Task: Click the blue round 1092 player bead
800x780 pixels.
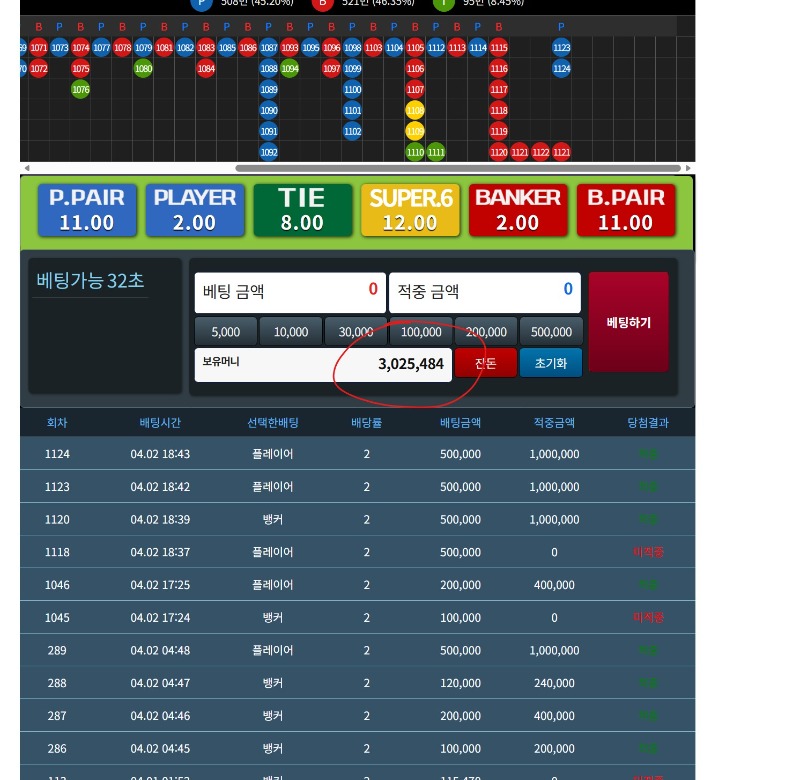Action: pyautogui.click(x=268, y=152)
